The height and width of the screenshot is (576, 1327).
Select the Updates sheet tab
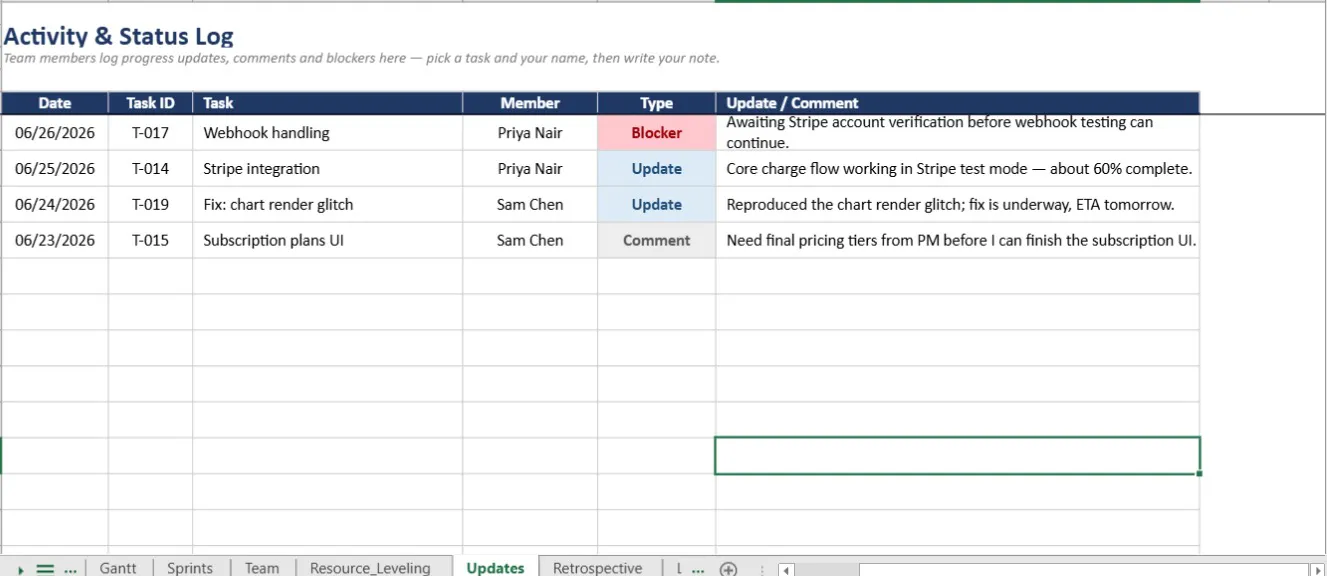coord(496,568)
